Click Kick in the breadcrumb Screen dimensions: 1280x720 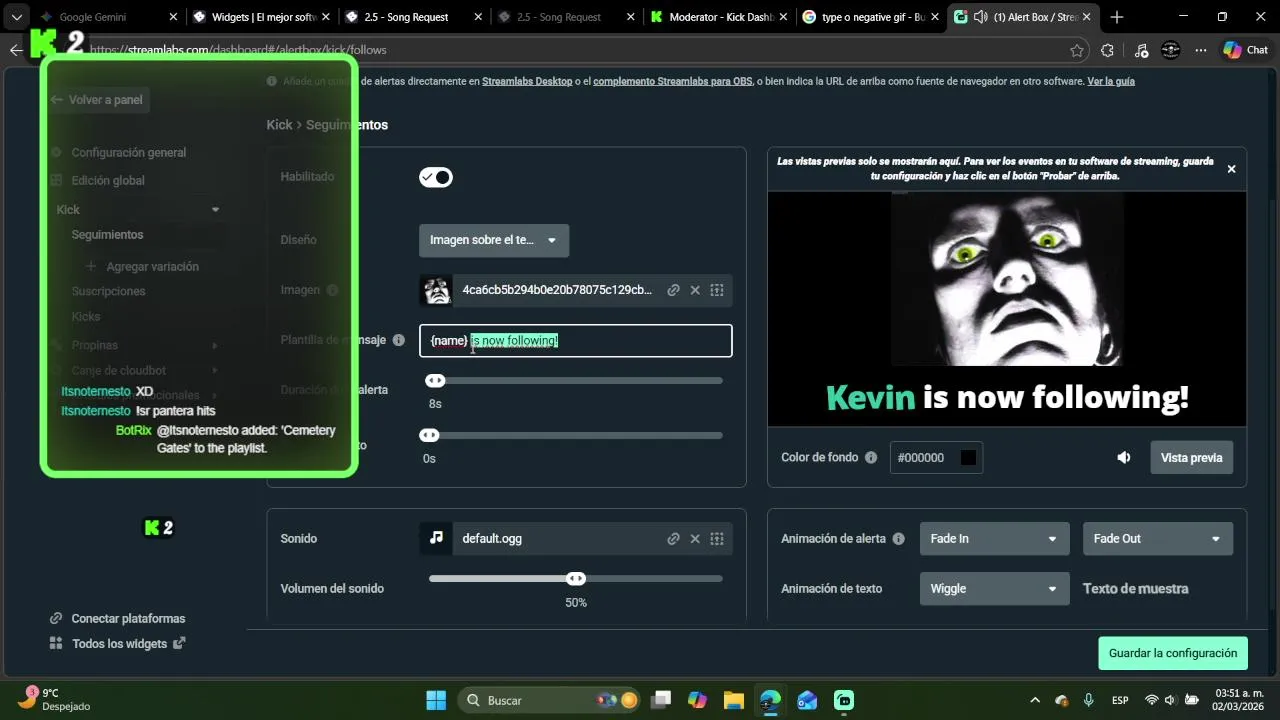279,125
